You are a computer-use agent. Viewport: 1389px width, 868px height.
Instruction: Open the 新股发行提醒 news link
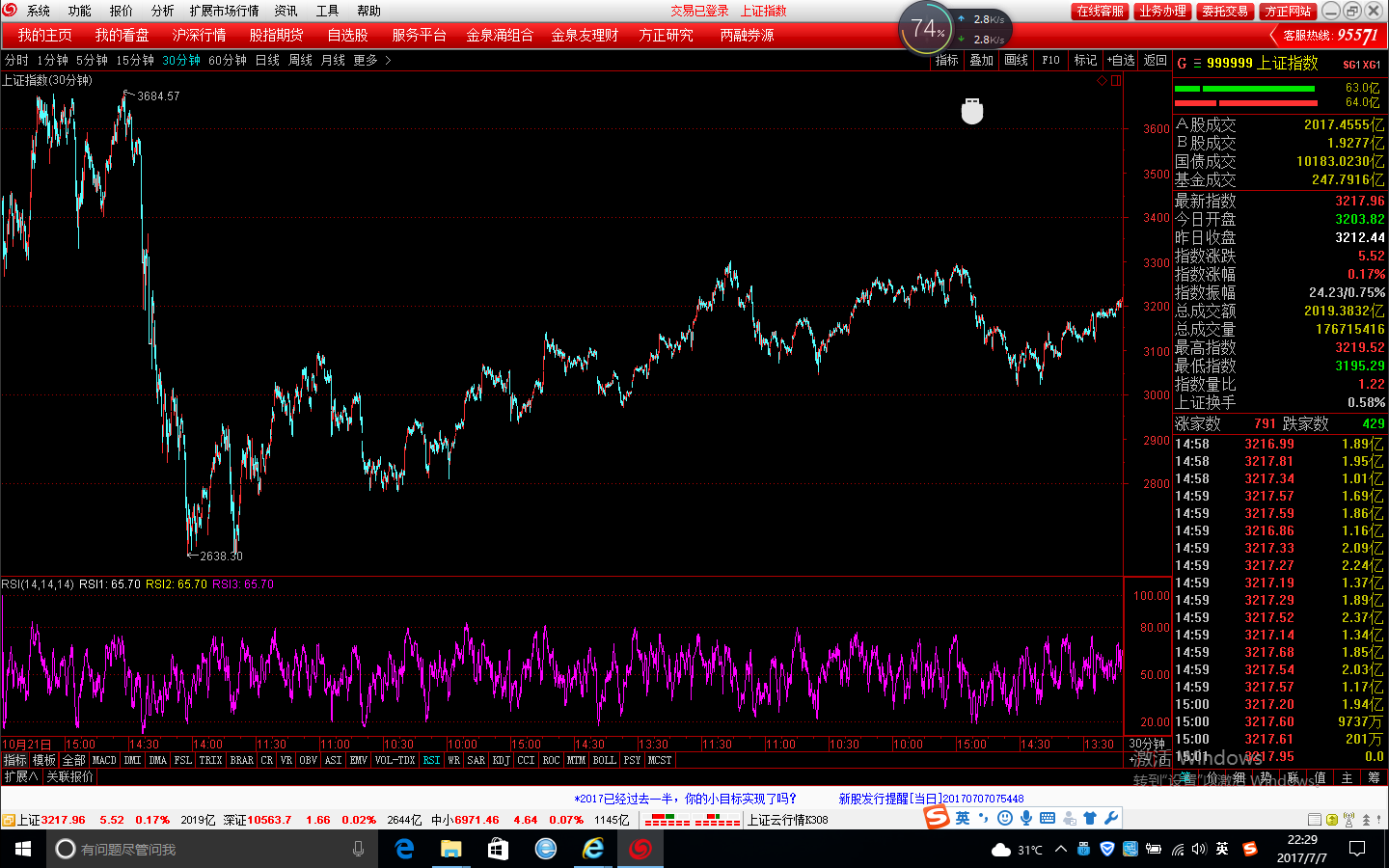[931, 799]
